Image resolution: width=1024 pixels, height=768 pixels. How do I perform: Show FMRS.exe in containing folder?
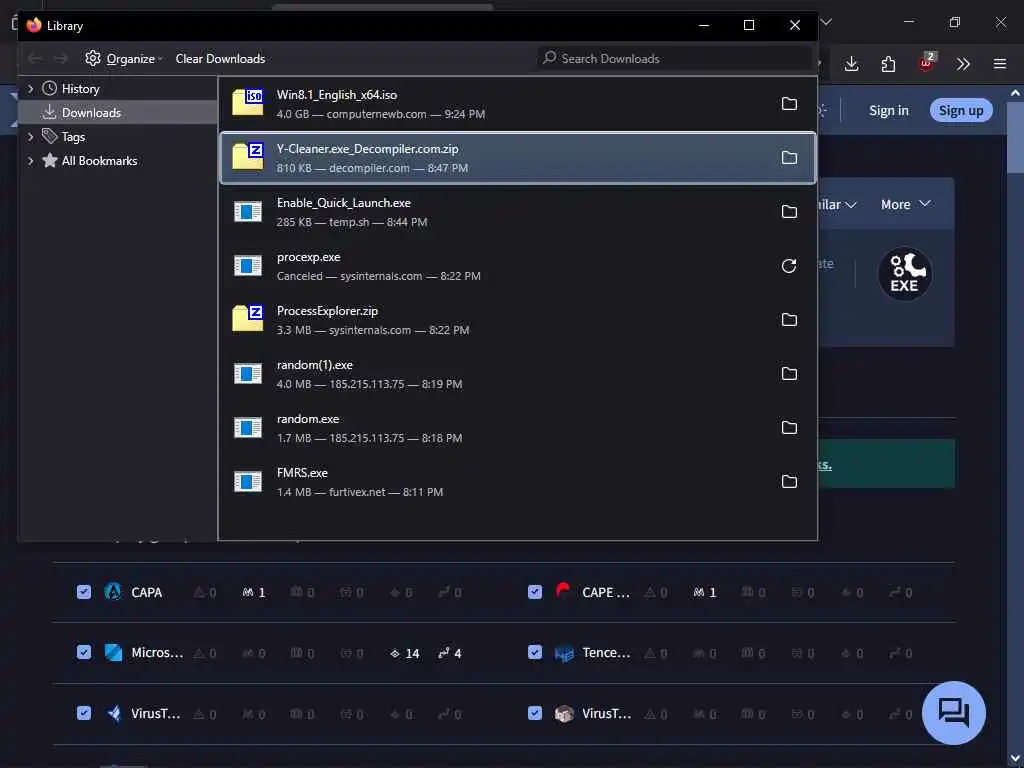pos(789,482)
